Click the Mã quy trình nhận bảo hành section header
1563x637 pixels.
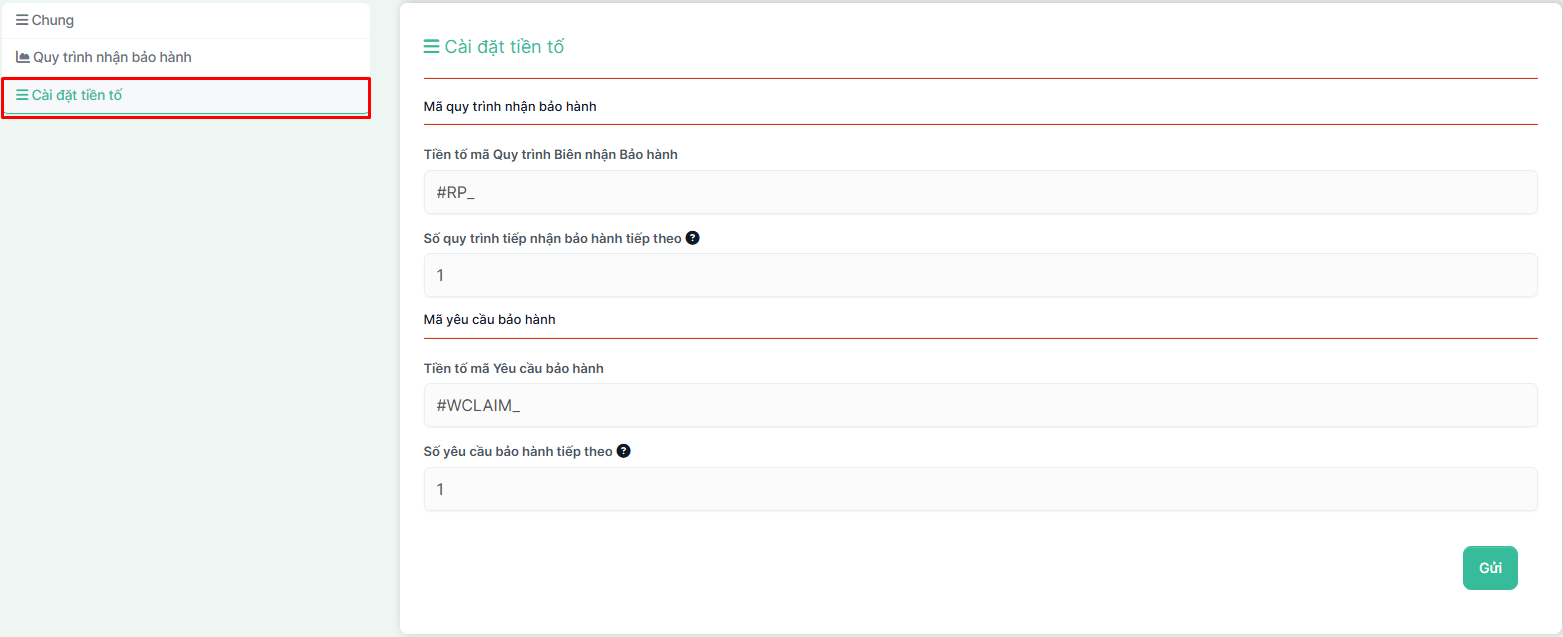coord(510,106)
